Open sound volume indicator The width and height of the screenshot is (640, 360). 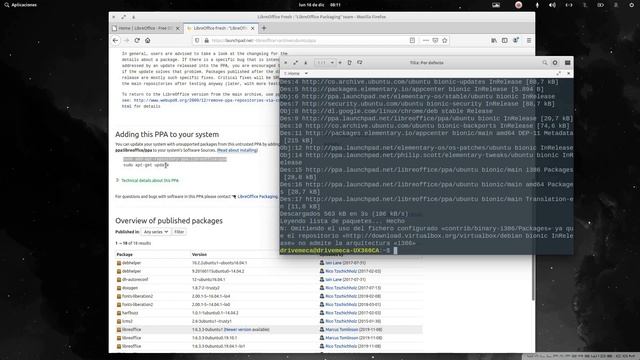tap(552, 5)
